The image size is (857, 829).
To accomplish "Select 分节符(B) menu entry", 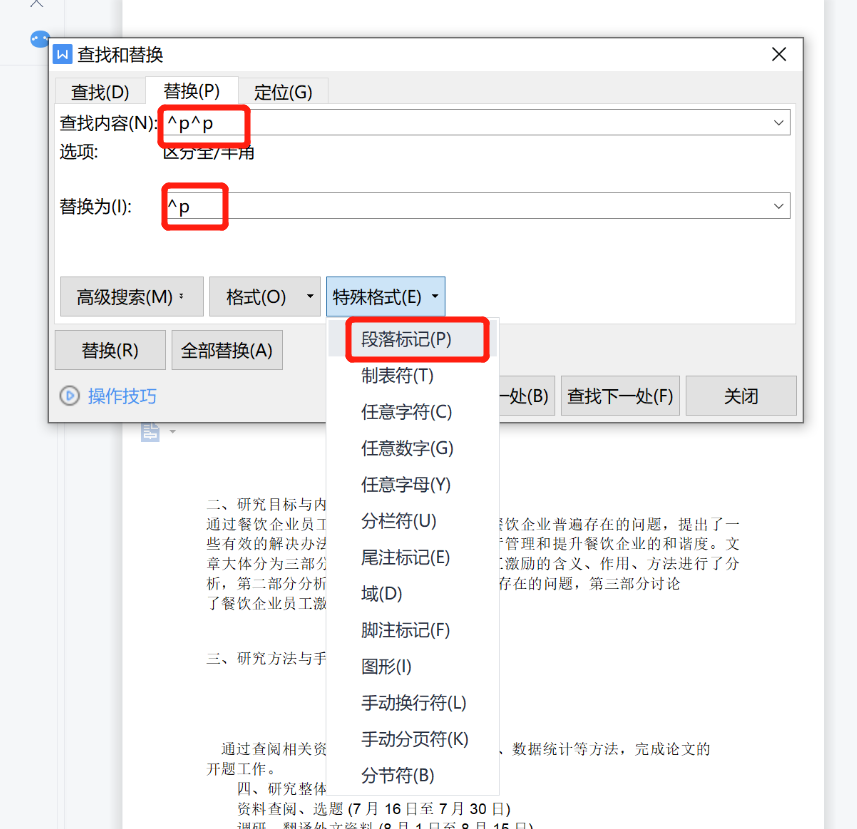I will 397,775.
